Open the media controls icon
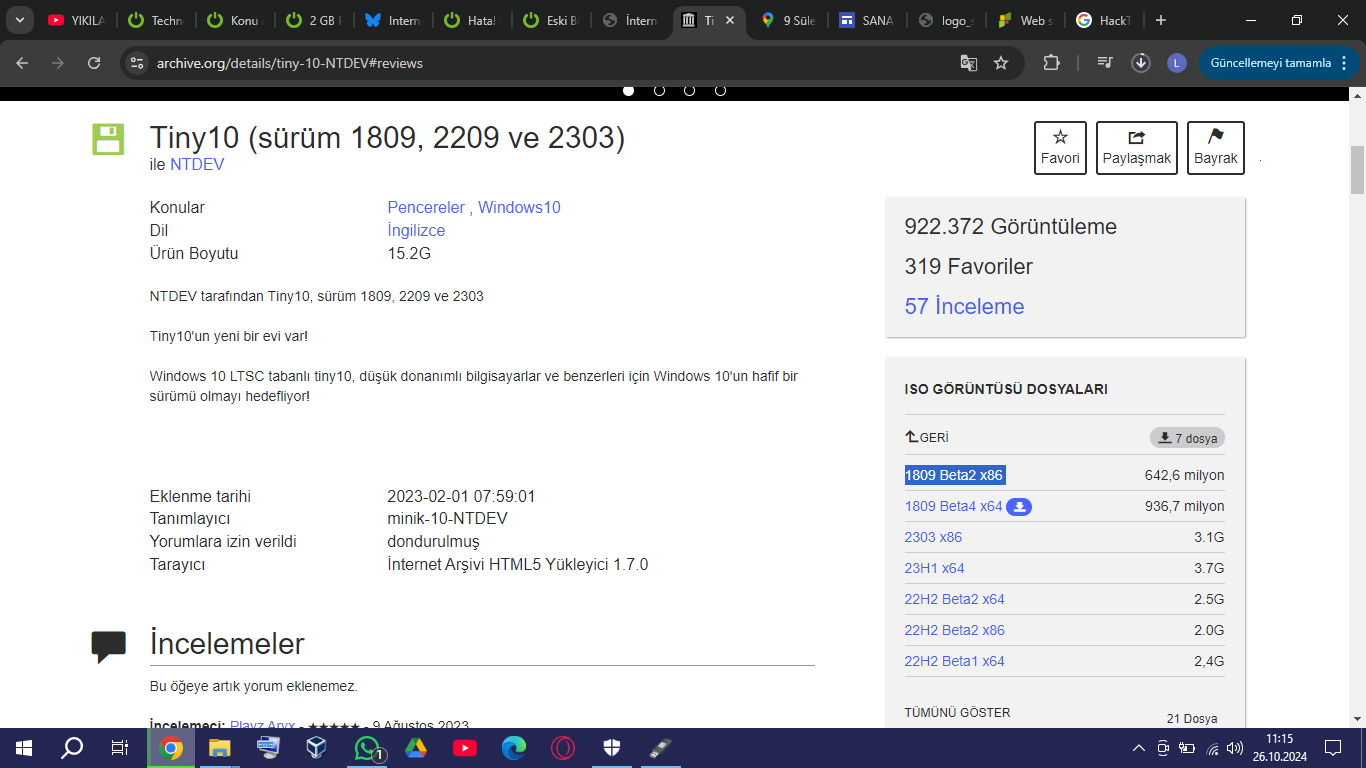 [x=1105, y=63]
